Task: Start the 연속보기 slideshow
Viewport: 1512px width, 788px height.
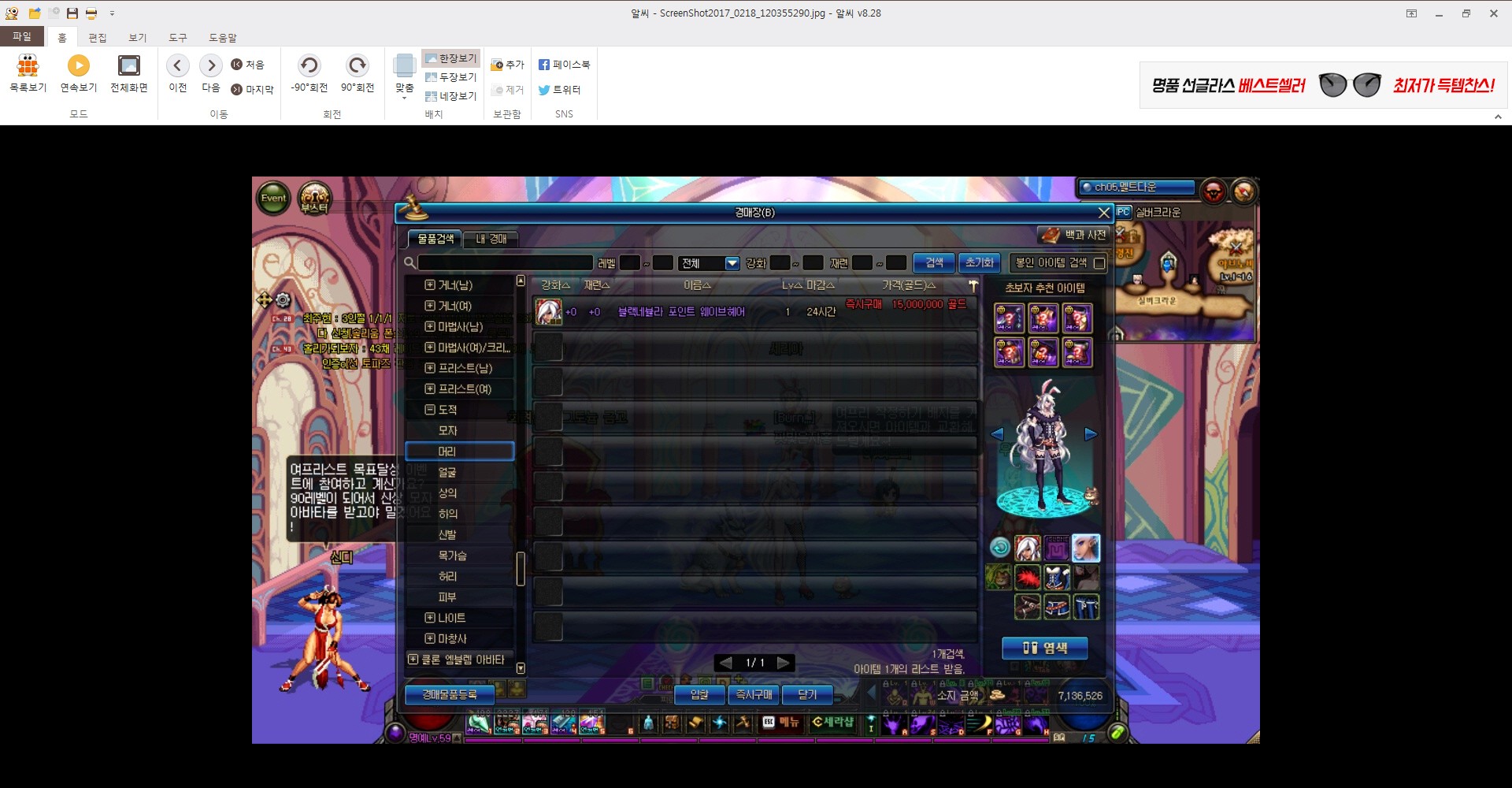Action: coord(78,74)
